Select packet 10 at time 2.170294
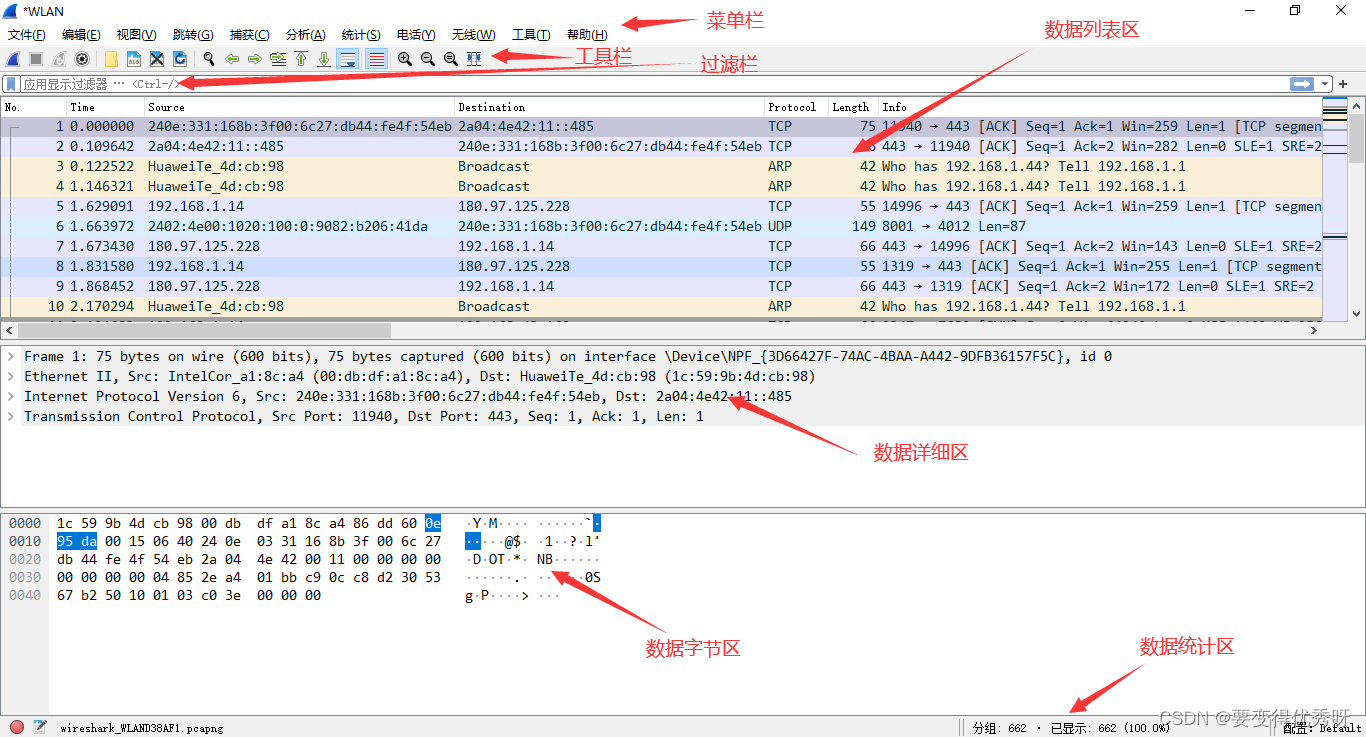 [662, 306]
